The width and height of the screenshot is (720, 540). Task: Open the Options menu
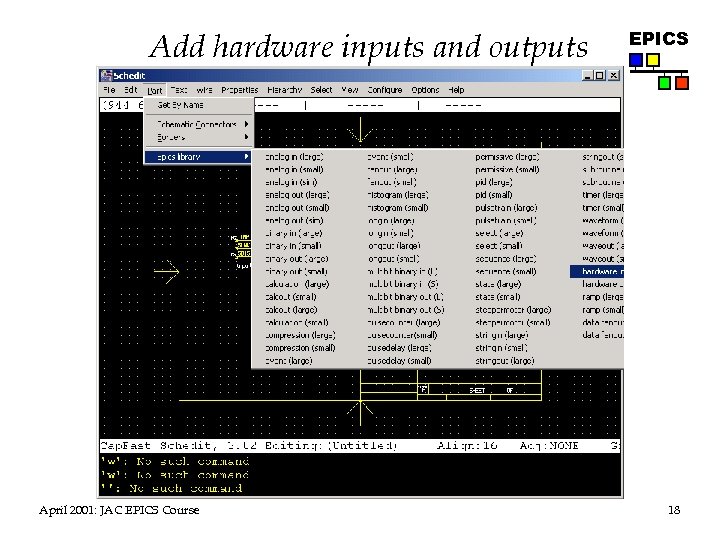coord(425,90)
